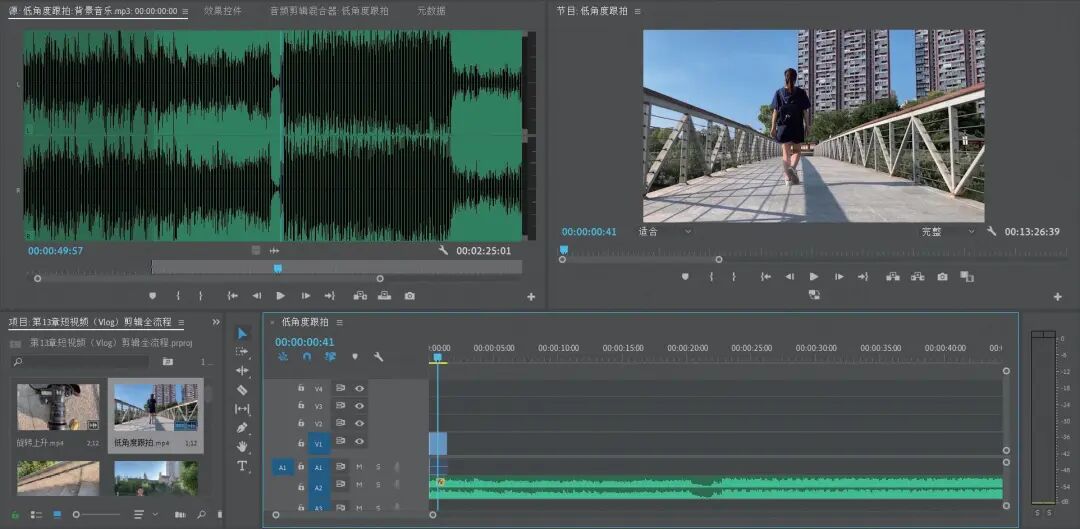Screen dimensions: 1080x529
Task: Switch to 效果控件 tab
Action: coord(222,11)
